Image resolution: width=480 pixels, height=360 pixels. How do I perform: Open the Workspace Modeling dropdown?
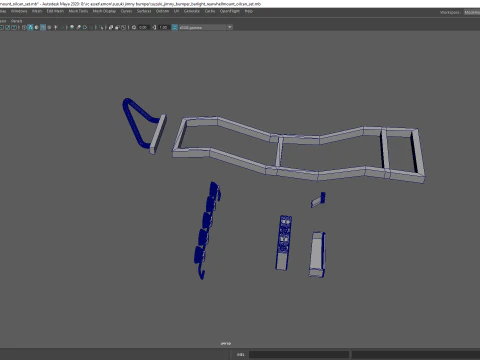point(472,12)
